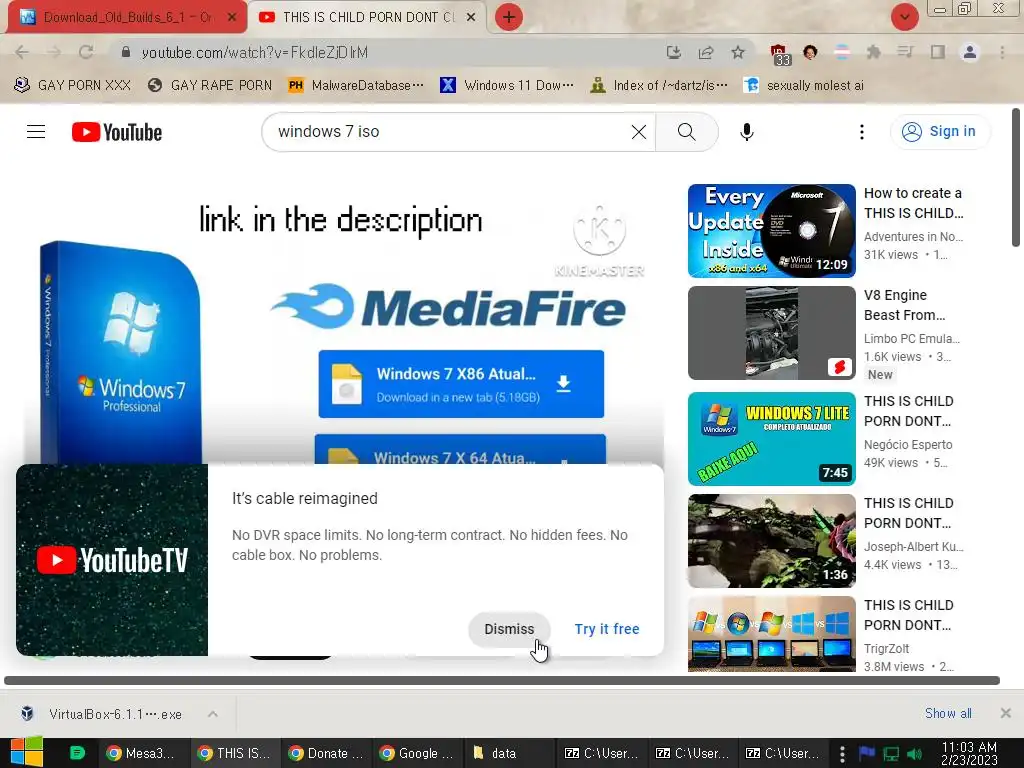
Task: Open a new tab with the plus button
Action: (509, 17)
